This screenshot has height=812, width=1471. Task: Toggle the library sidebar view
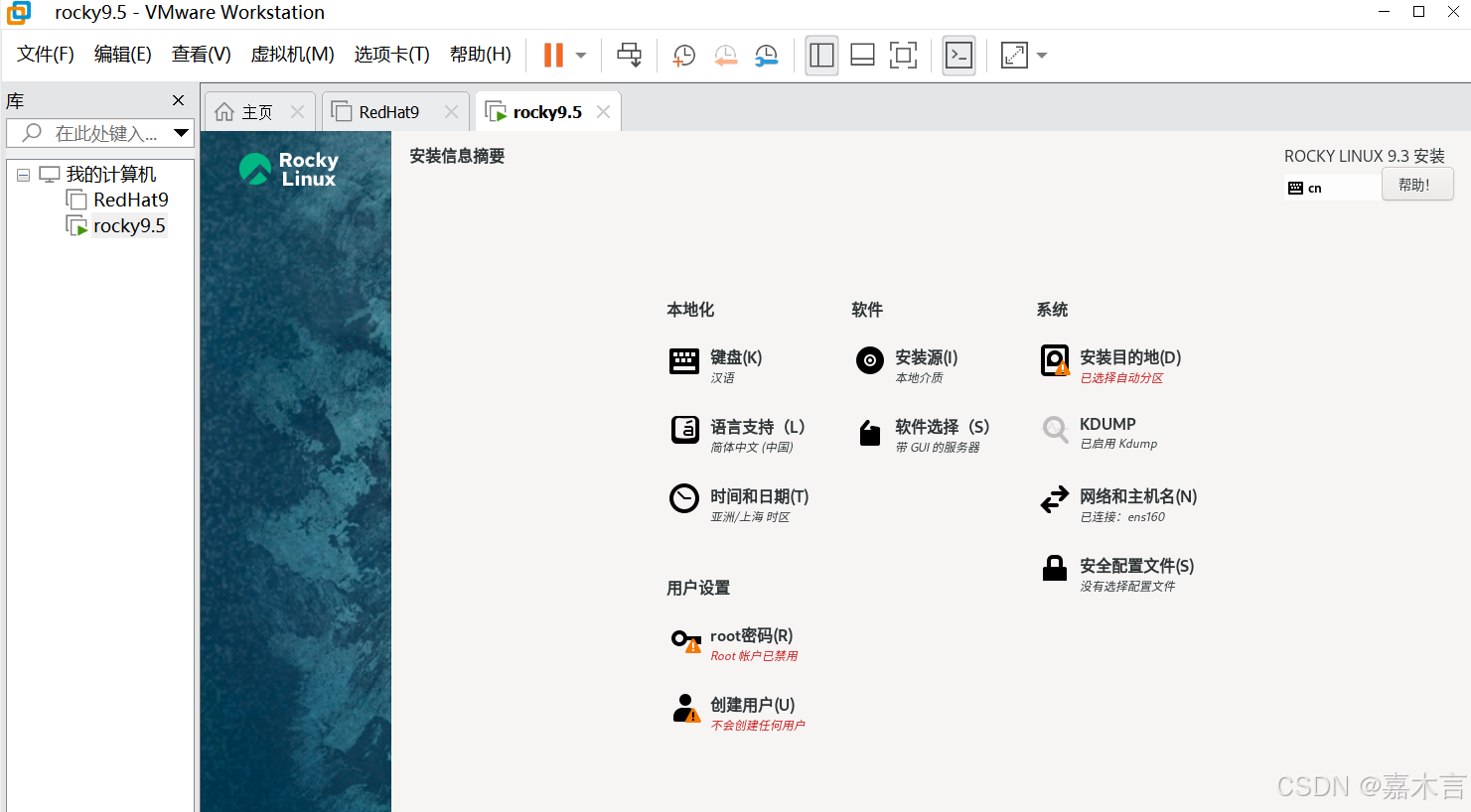[x=821, y=55]
